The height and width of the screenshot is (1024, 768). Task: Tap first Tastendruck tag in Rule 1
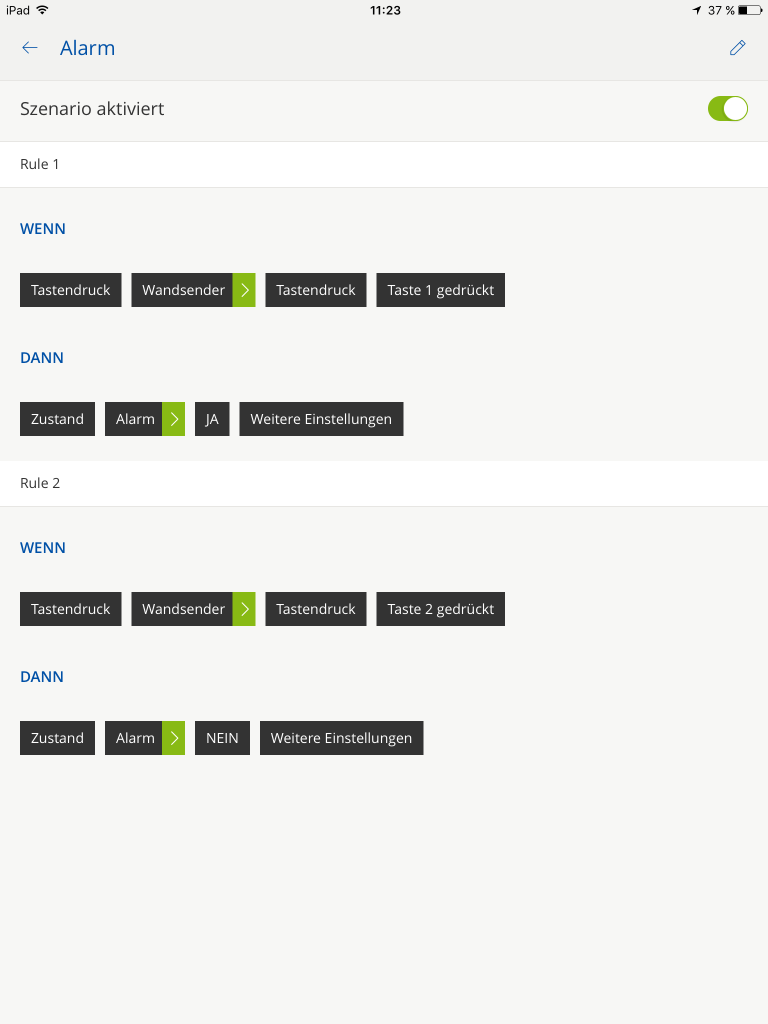point(71,290)
